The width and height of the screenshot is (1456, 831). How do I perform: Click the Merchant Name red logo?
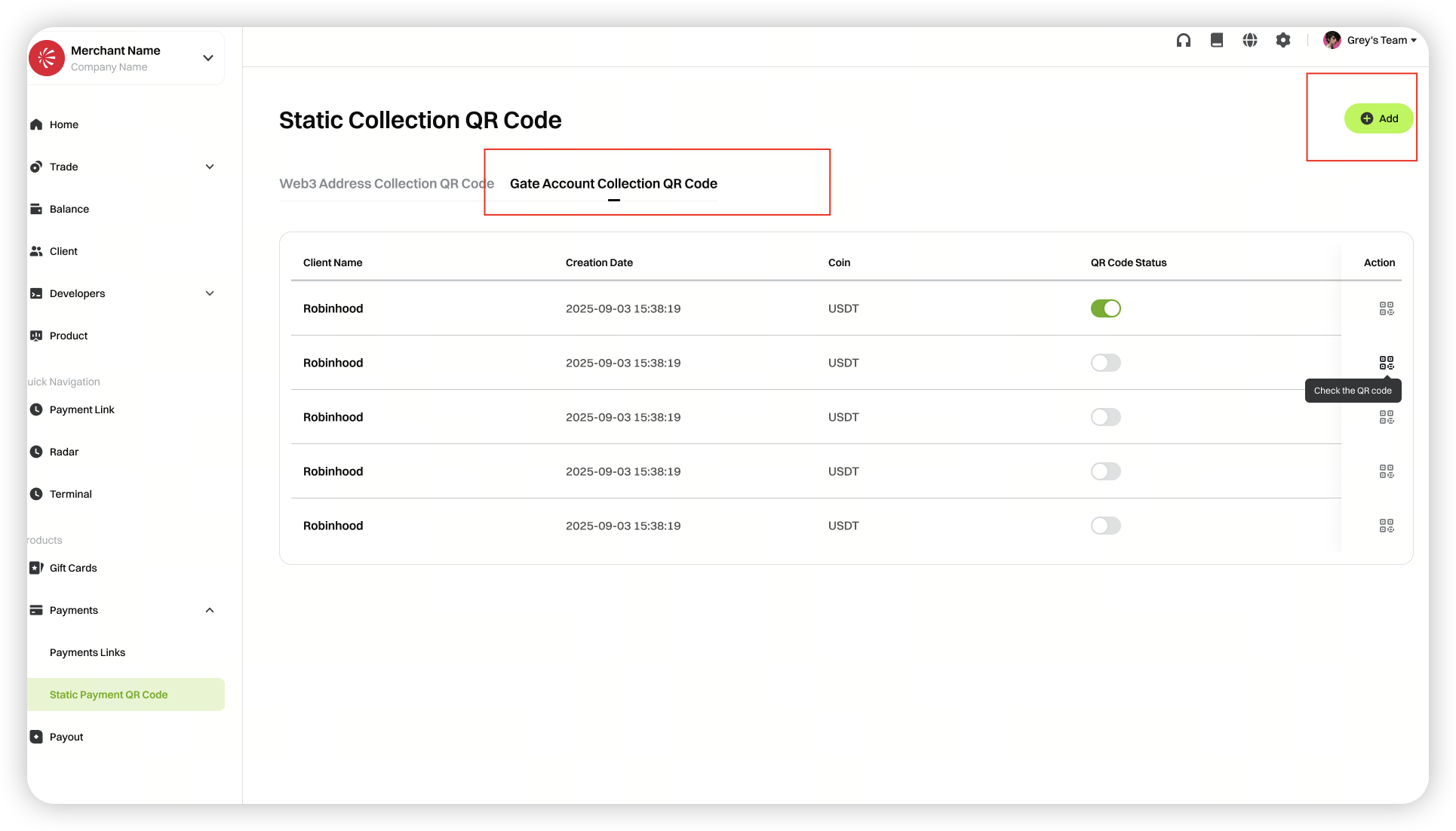pyautogui.click(x=47, y=58)
